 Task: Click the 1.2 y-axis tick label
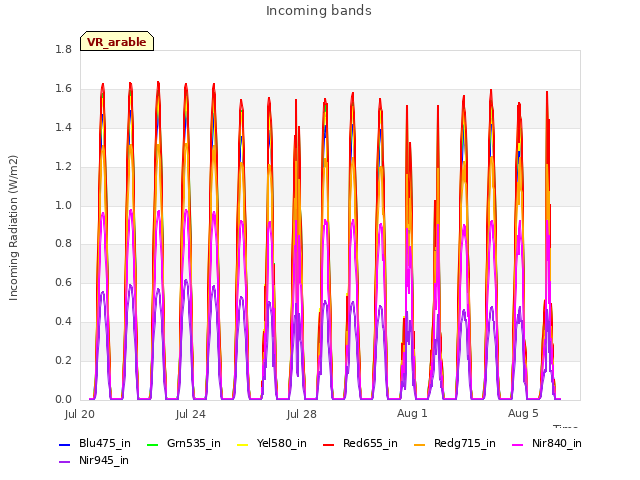point(64,167)
